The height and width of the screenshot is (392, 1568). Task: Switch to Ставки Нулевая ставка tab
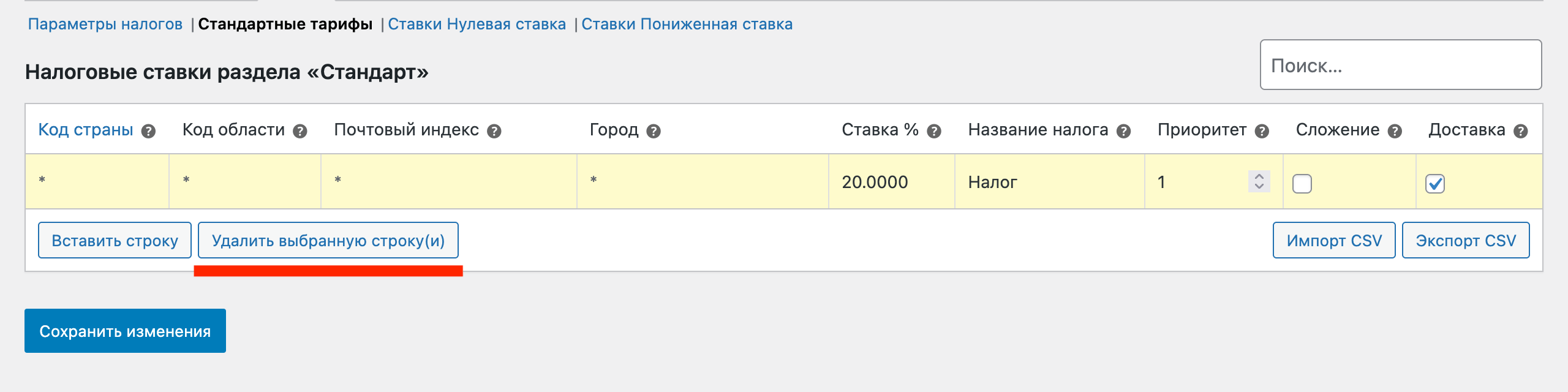(x=477, y=24)
